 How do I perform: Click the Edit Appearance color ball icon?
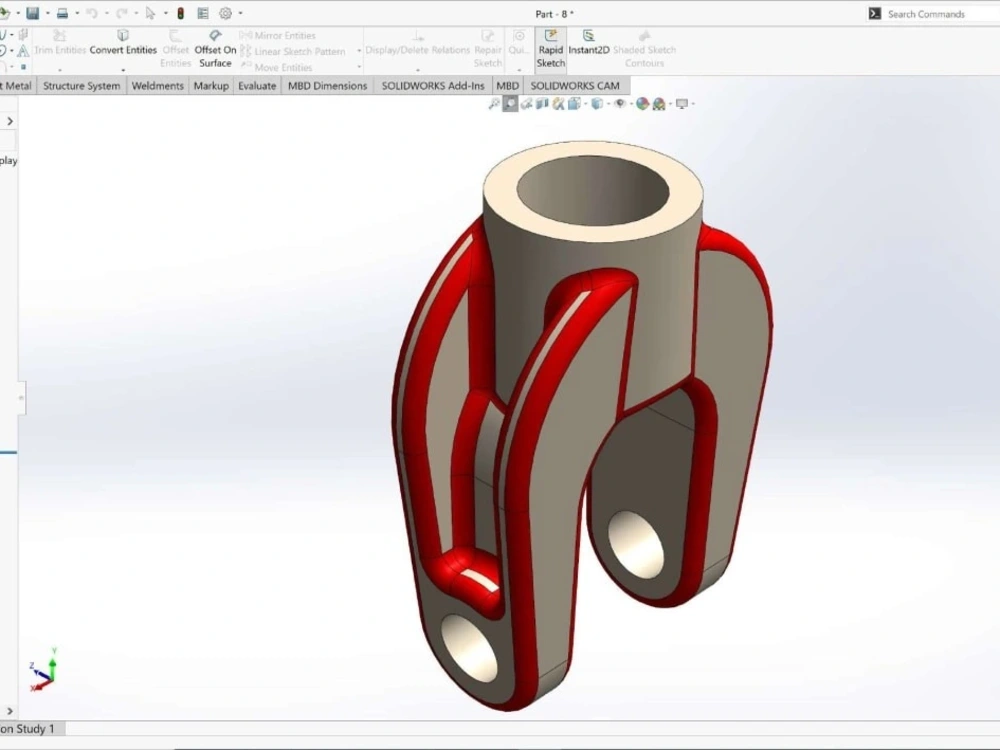click(x=642, y=103)
